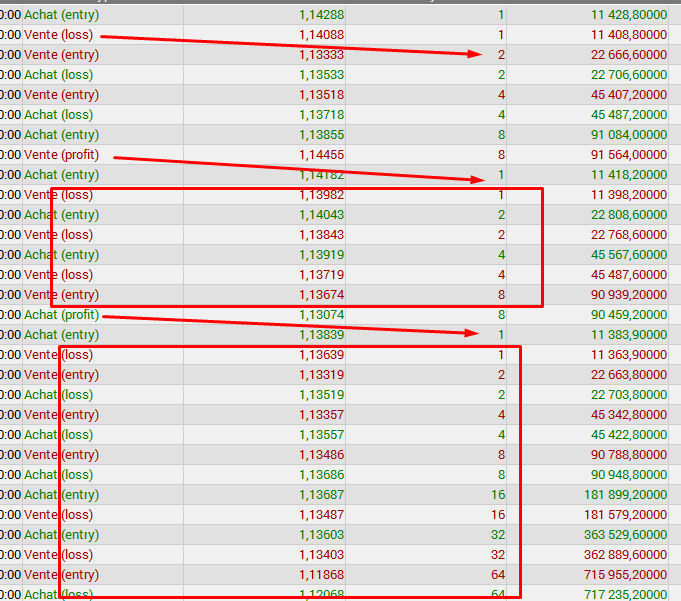Screen dimensions: 681x601
Task: Click amount 11 428,80000
Action: [629, 15]
